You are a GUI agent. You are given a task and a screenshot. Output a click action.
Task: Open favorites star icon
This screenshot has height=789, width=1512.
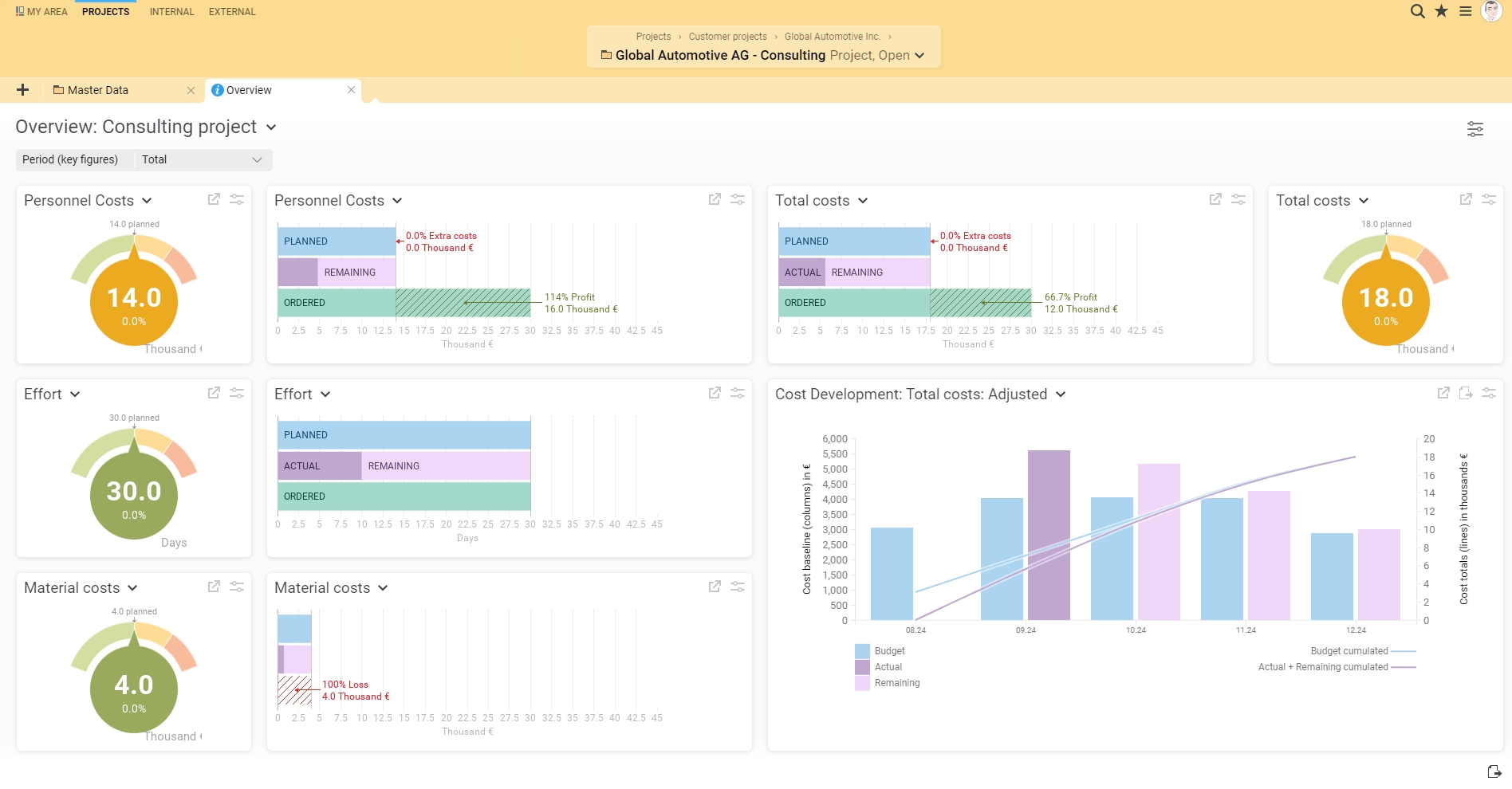tap(1441, 11)
